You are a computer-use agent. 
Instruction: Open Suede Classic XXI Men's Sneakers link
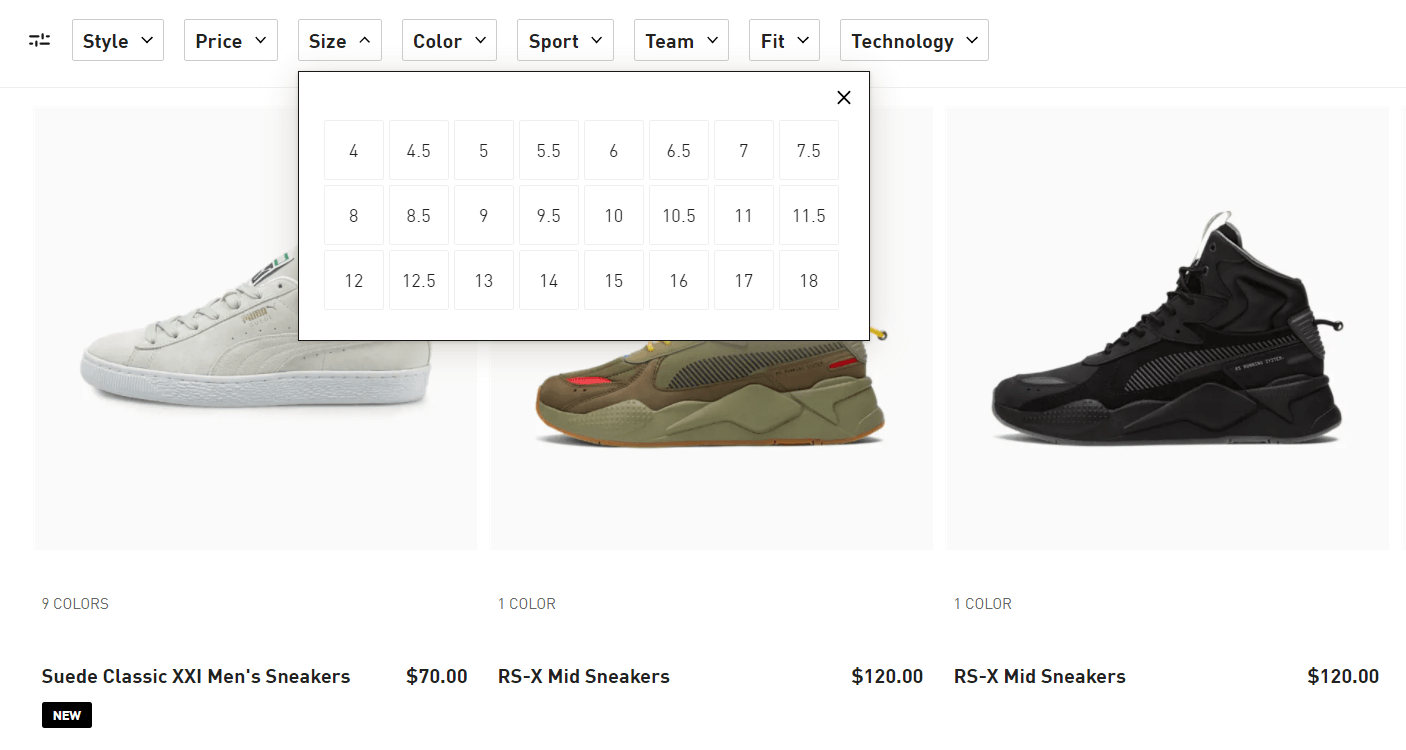(x=196, y=676)
